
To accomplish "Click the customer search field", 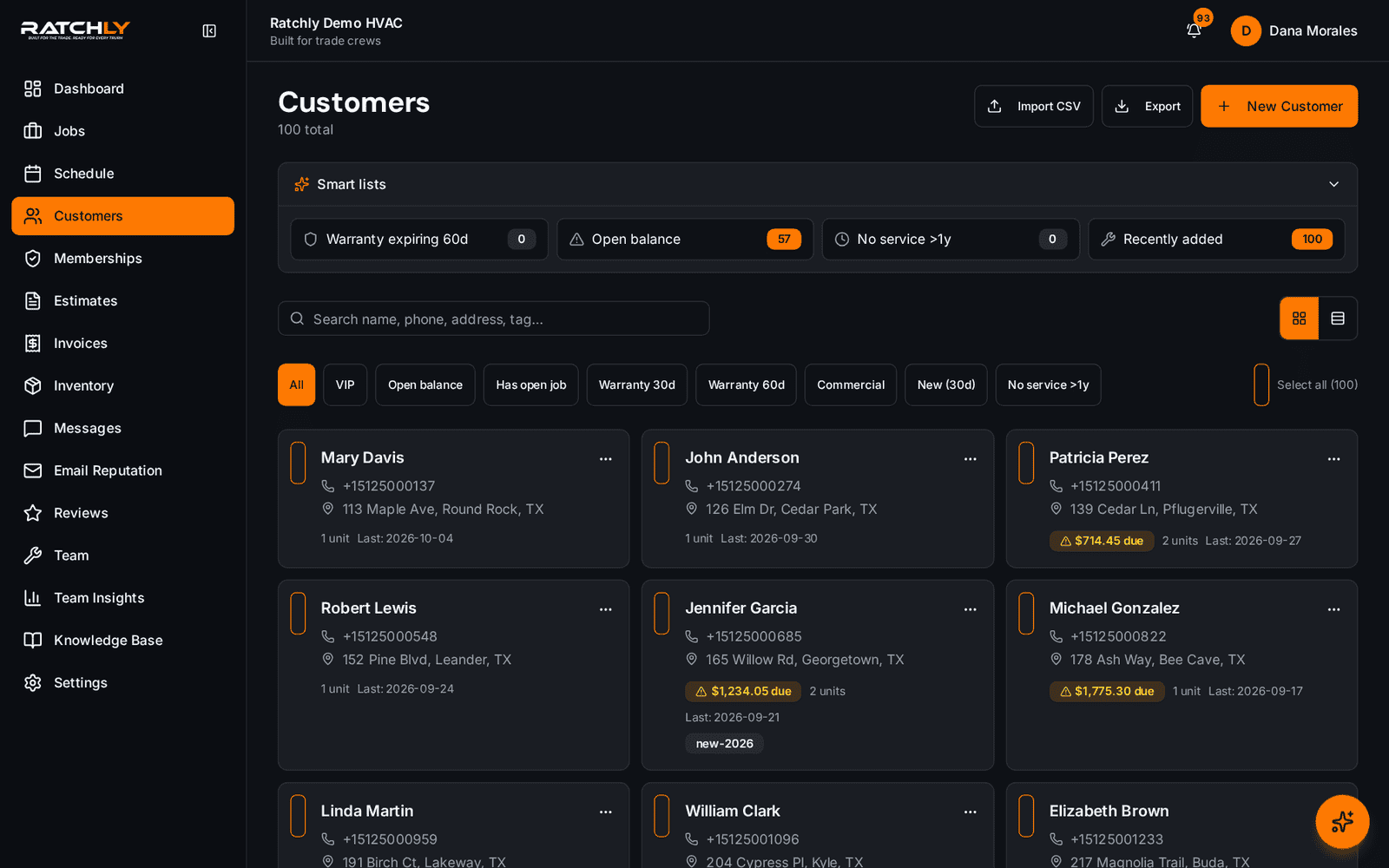I will point(494,319).
